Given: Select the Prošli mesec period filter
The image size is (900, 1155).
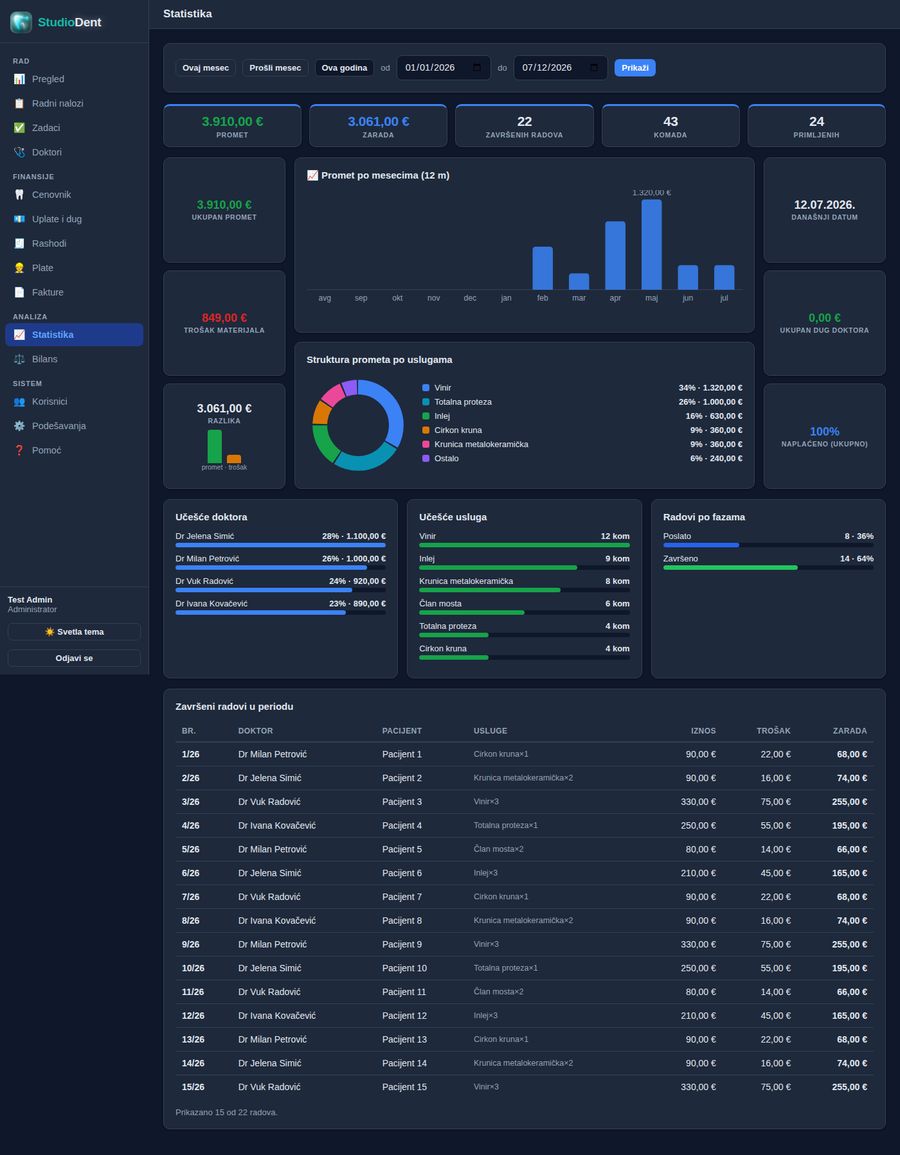Looking at the screenshot, I should [275, 68].
